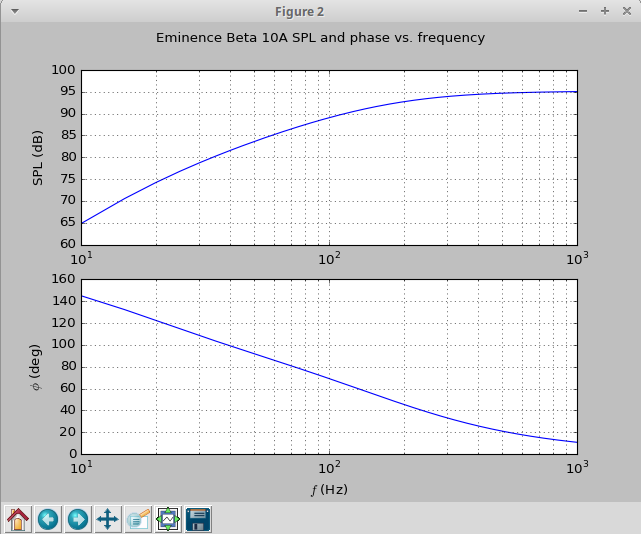Click the plot title 'Eminence Beta 10A SPL and phase vs. frequency'
The image size is (641, 534).
320,38
